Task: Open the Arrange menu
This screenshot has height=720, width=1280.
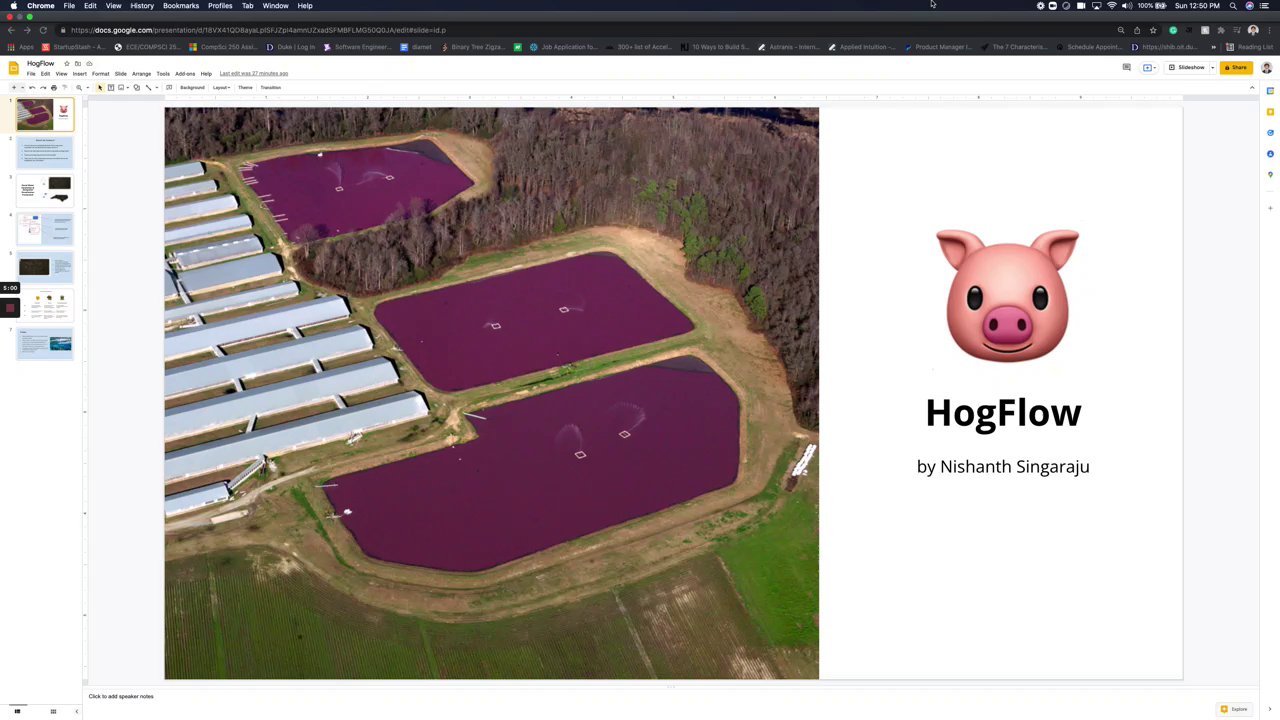Action: pyautogui.click(x=141, y=74)
